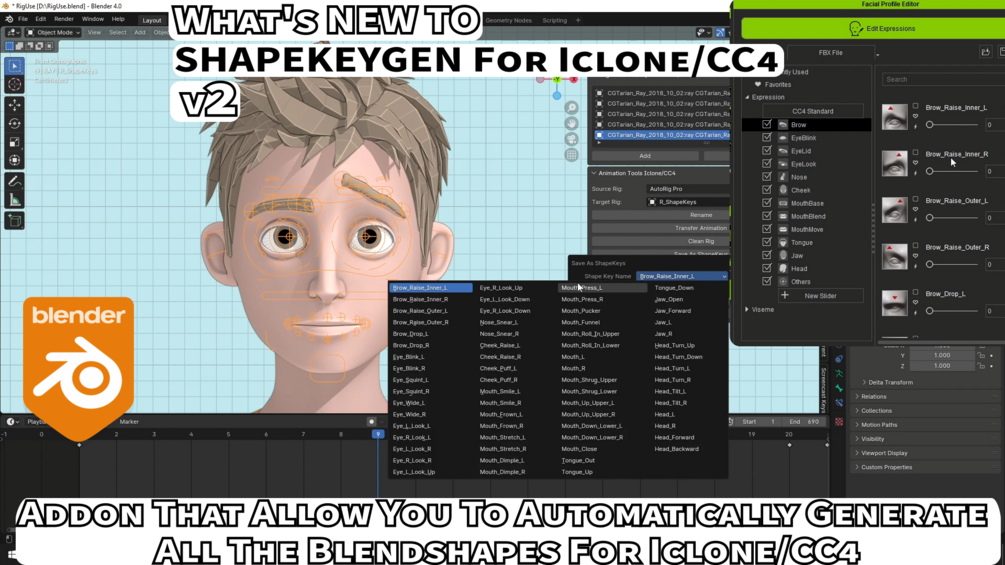This screenshot has height=565, width=1005.
Task: Open the Window menu
Action: [x=93, y=19]
